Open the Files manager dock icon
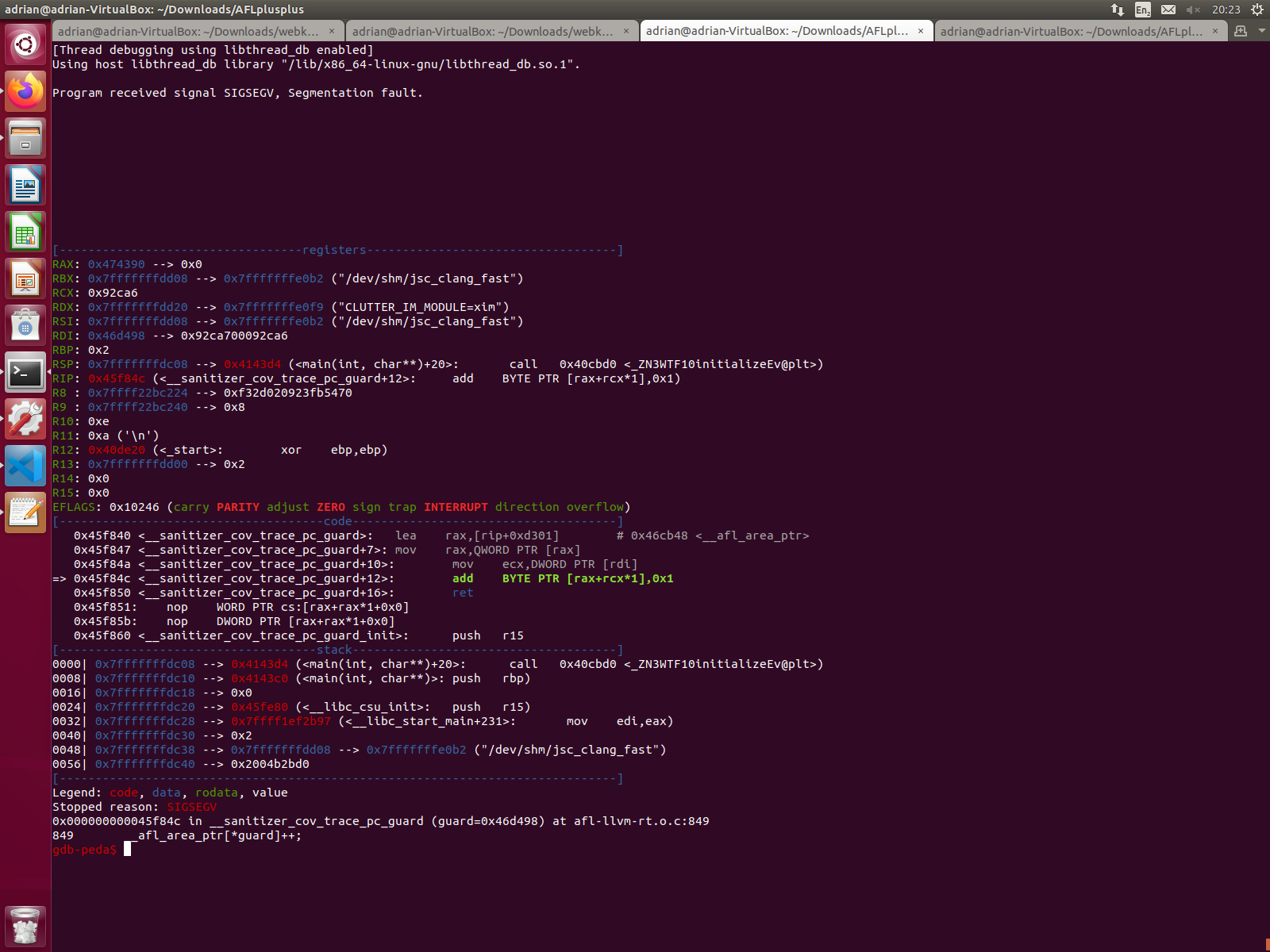The image size is (1270, 952). [x=25, y=138]
